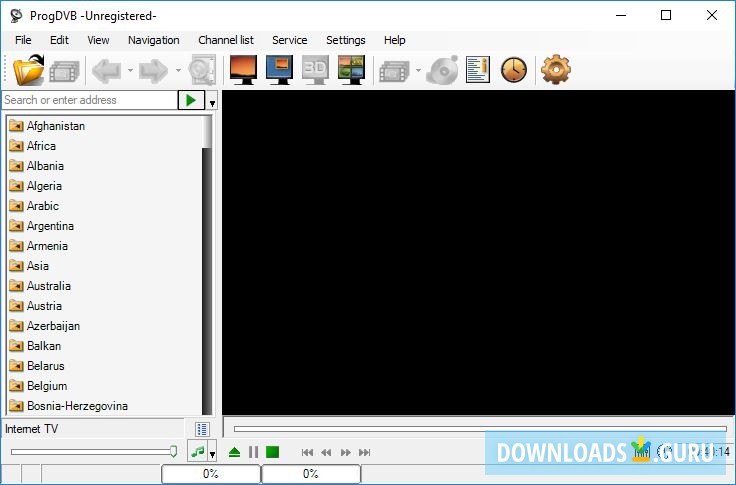Open the File menu
Image resolution: width=736 pixels, height=485 pixels.
[23, 40]
